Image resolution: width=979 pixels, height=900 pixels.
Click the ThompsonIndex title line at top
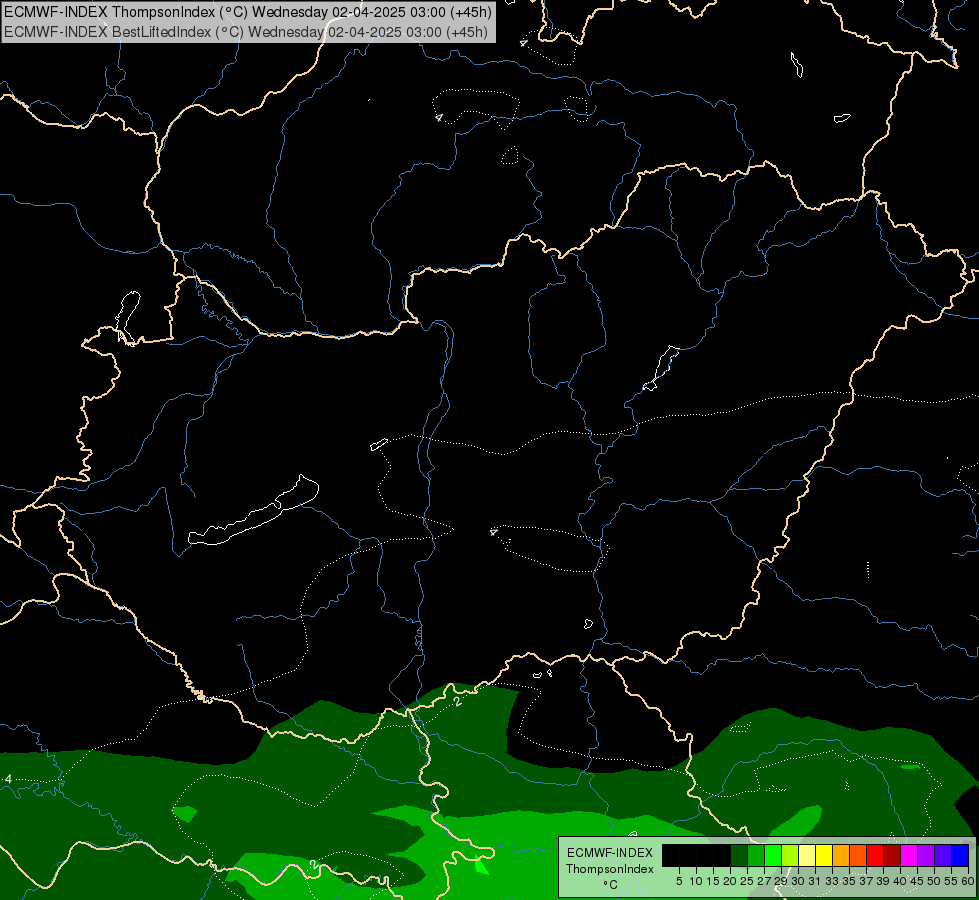pos(248,11)
